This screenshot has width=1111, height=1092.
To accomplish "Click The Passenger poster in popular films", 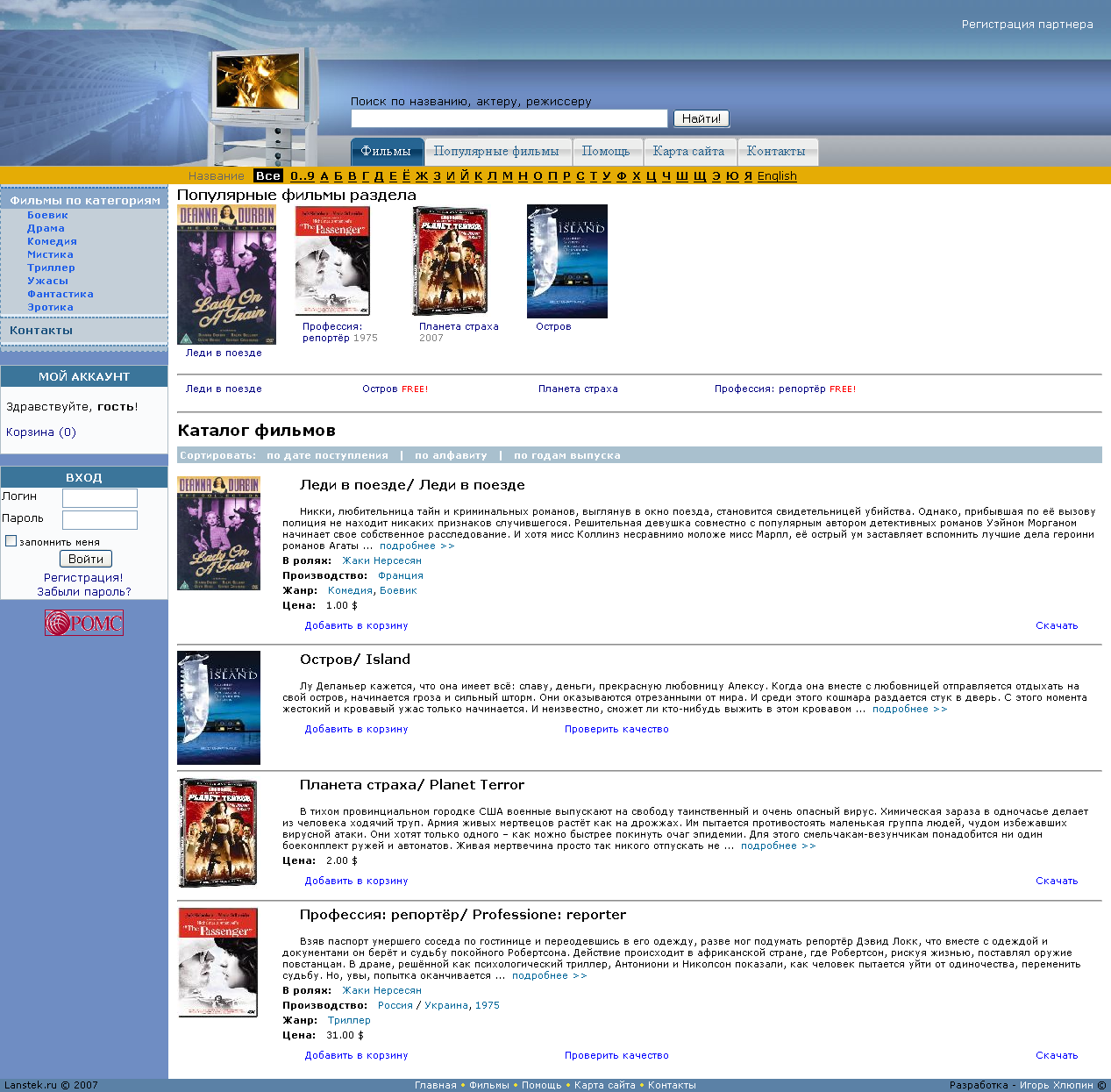I will coord(332,261).
